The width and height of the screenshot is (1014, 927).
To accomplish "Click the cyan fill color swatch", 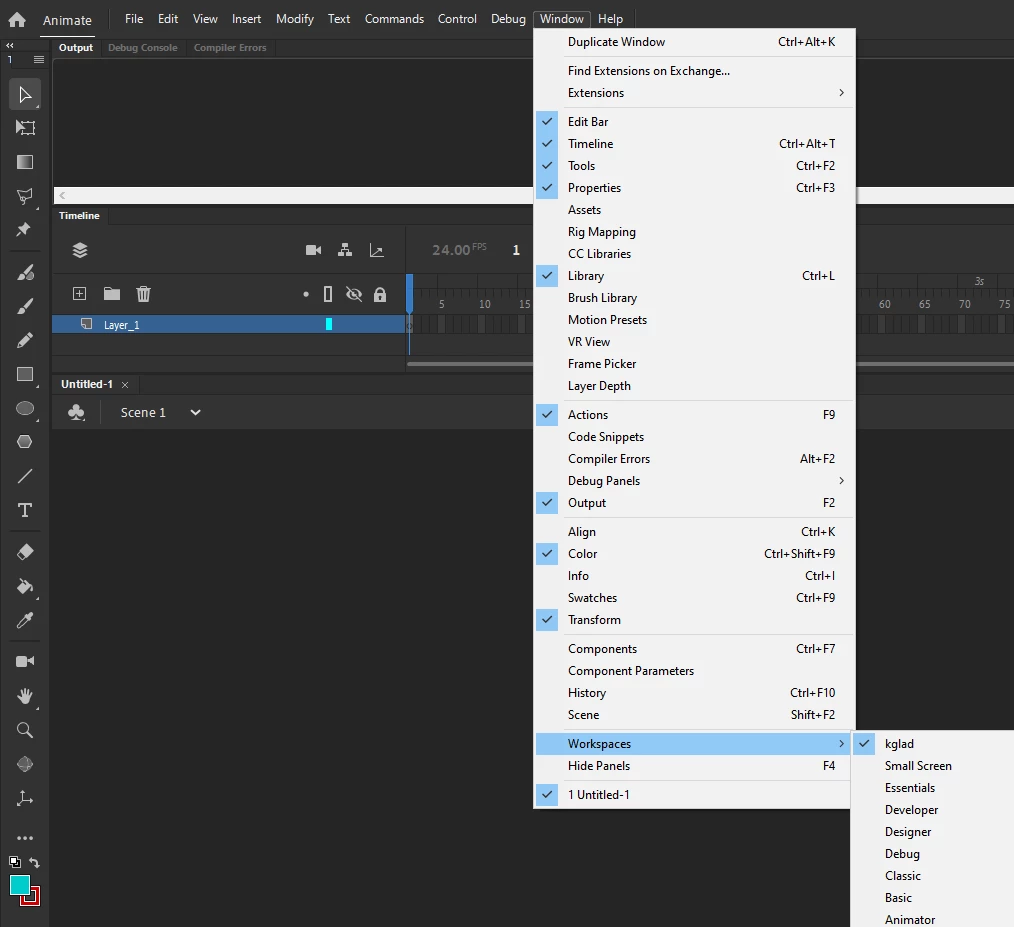I will (19, 884).
